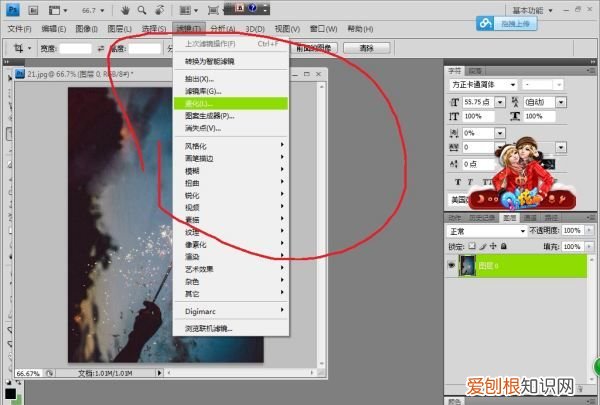Click the 清除 button
The image size is (600, 405).
point(367,48)
